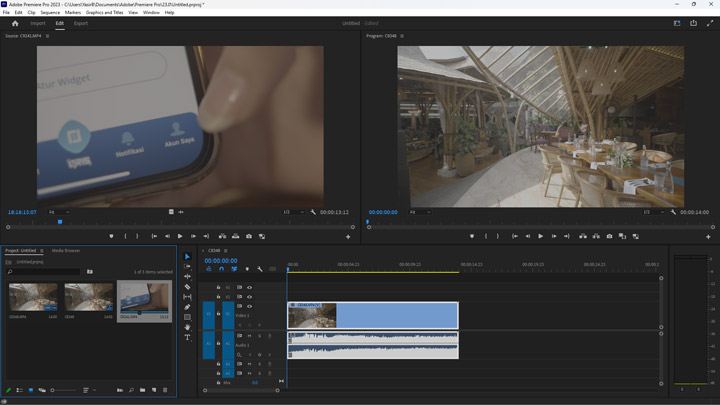Select the selected phone clip thumbnail
This screenshot has width=720, height=405.
(x=144, y=298)
